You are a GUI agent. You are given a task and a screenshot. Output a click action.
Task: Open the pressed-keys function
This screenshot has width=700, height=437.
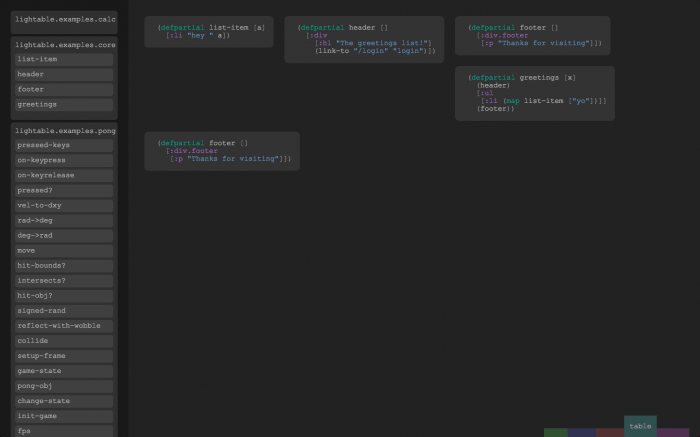tap(64, 146)
